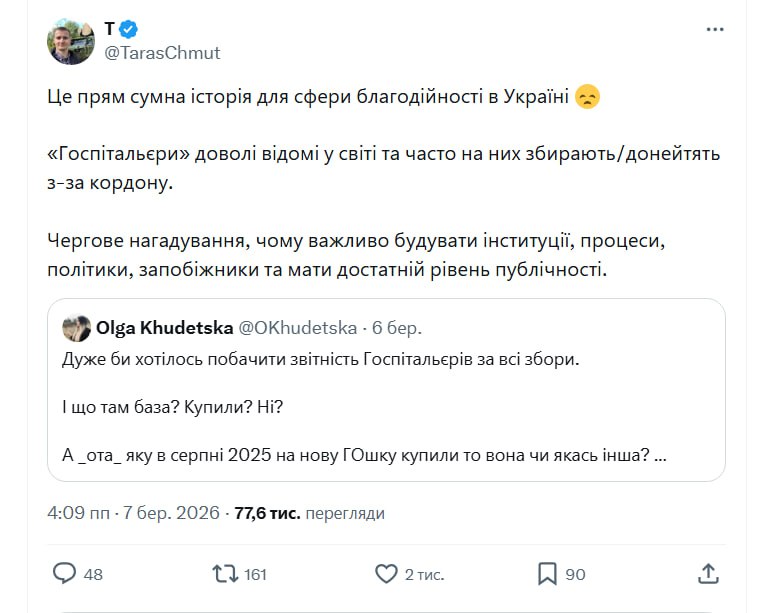Screen dimensions: 757x613
Task: Click the 48 replies count
Action: click(x=93, y=574)
